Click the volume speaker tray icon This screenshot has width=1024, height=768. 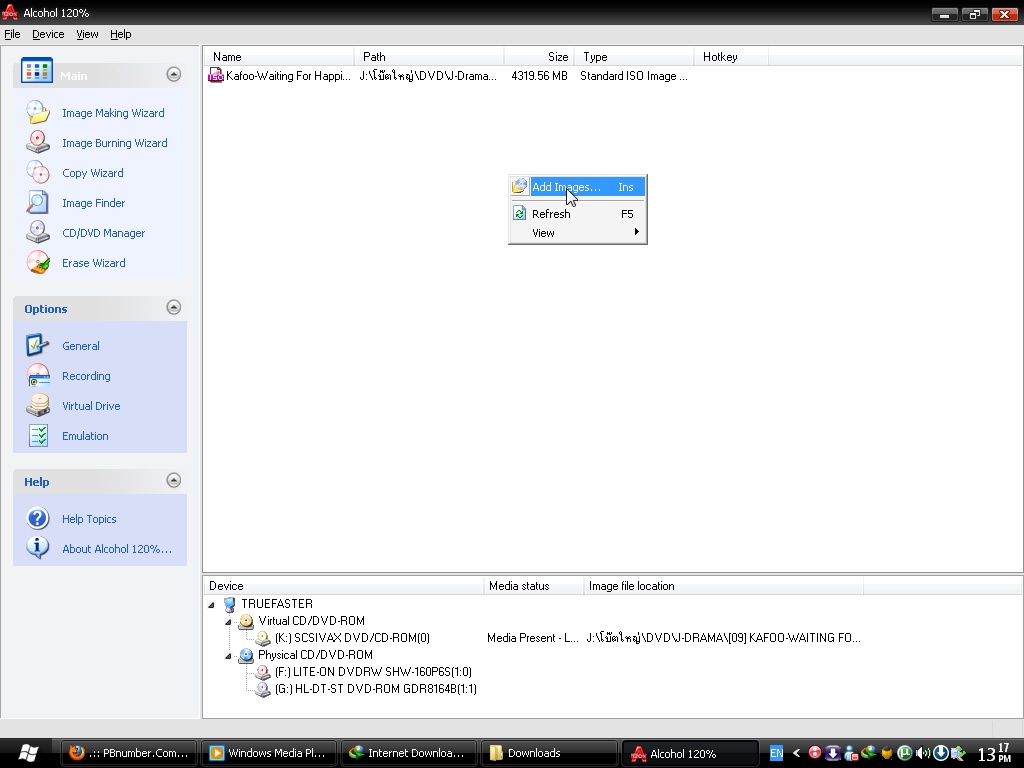[923, 753]
